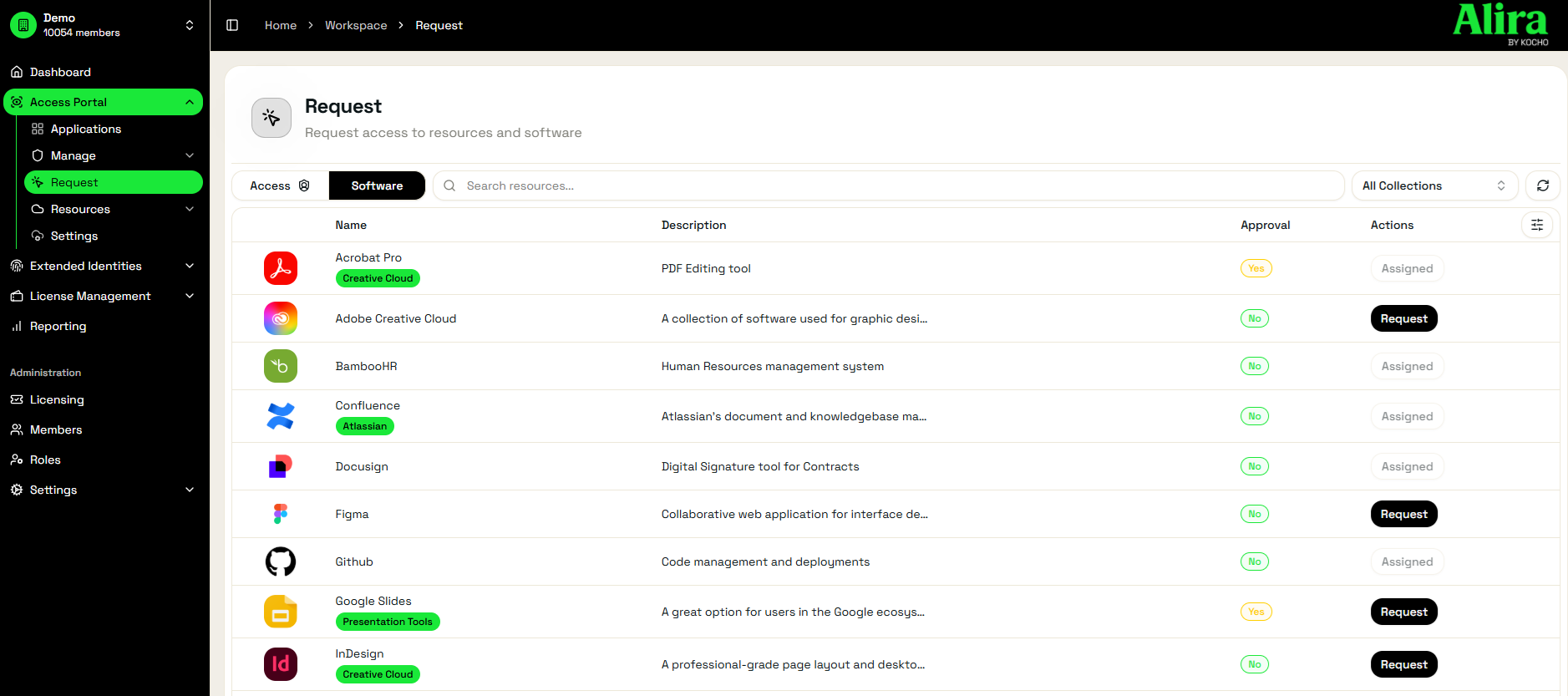Click Assigned button for Acrobat Pro
Image resolution: width=1568 pixels, height=696 pixels.
[x=1407, y=268]
